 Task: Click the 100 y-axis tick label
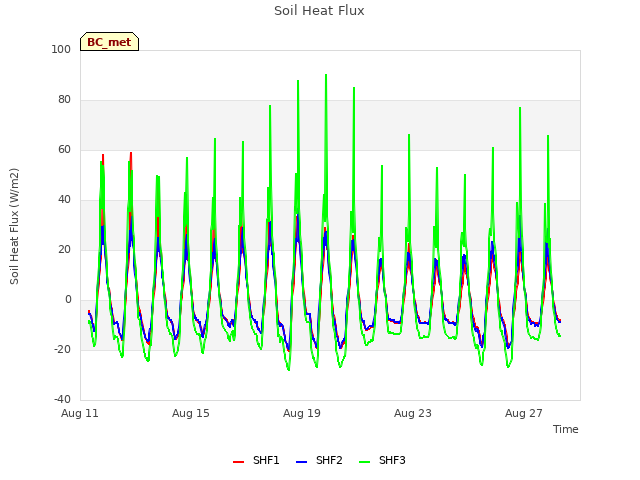[x=61, y=49]
